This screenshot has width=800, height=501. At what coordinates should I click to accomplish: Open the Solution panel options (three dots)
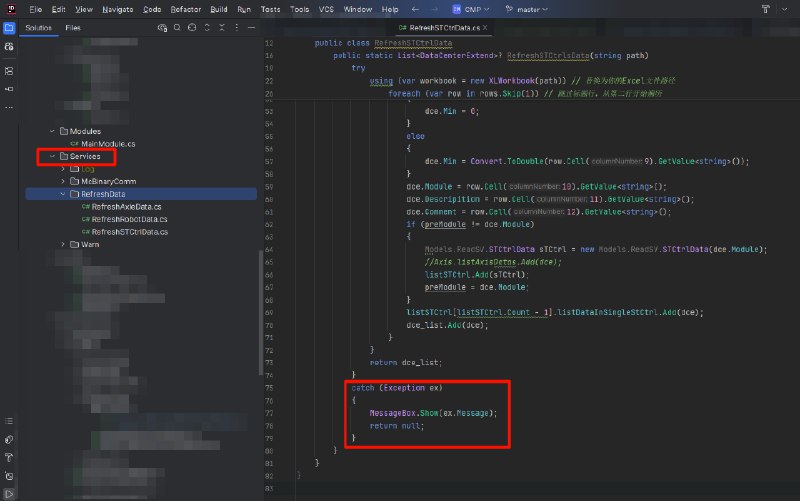[236, 28]
